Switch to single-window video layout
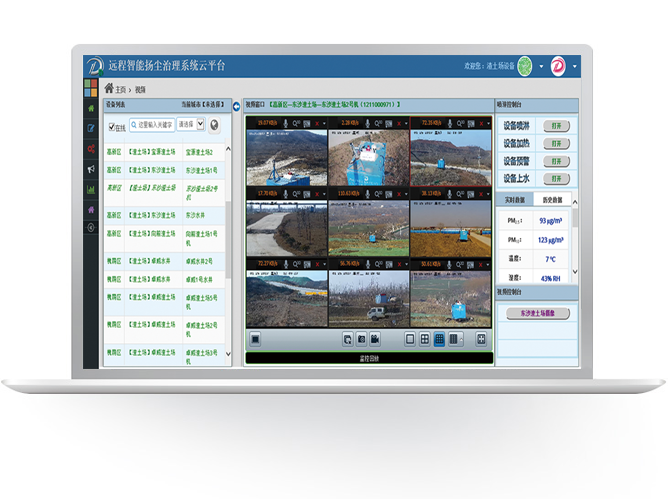 click(x=410, y=339)
